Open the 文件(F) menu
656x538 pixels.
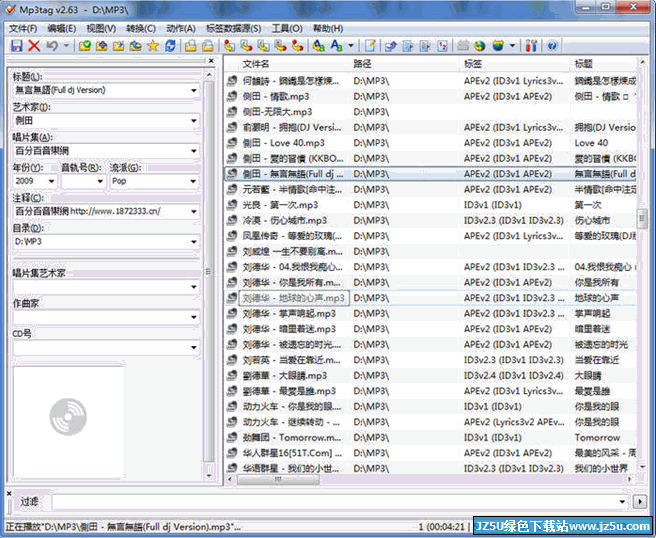[x=23, y=28]
